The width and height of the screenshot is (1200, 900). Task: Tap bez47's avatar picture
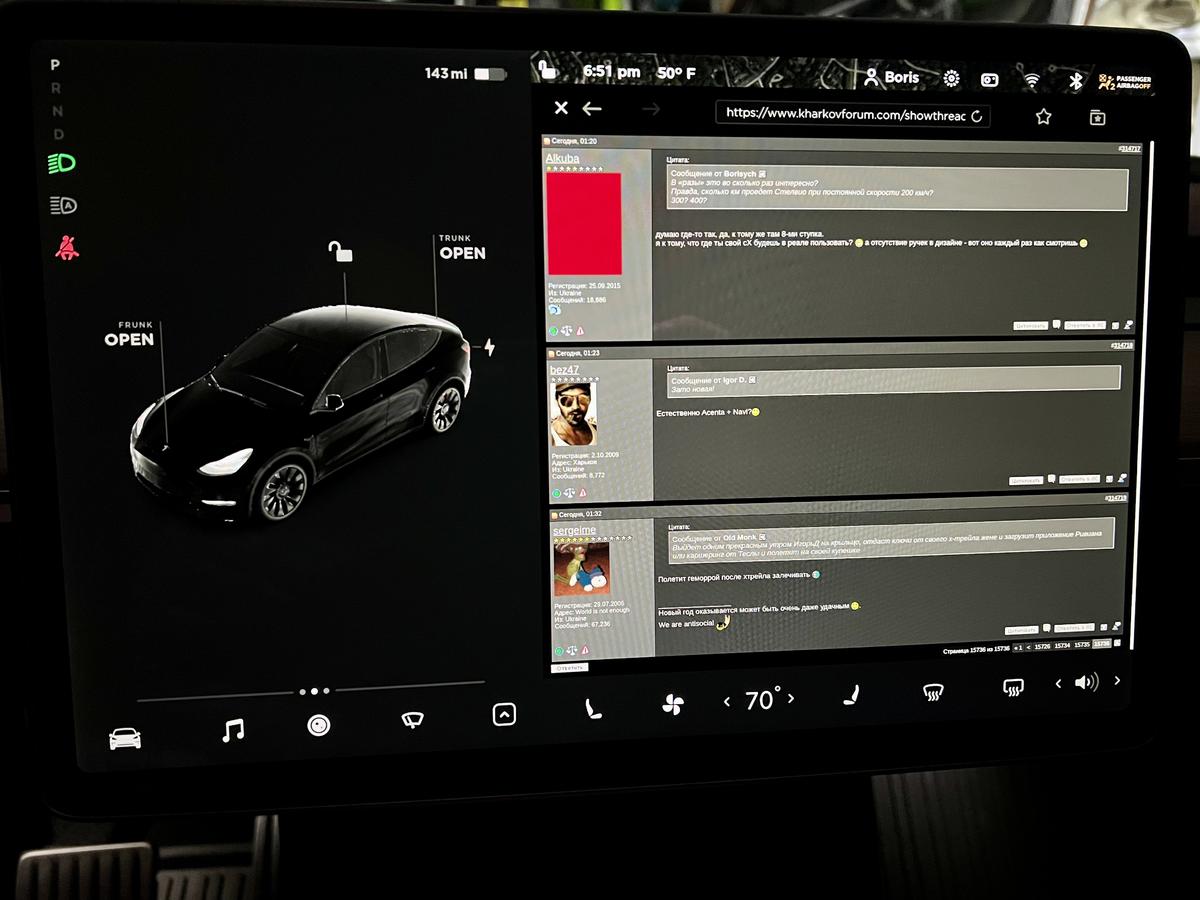click(x=574, y=415)
